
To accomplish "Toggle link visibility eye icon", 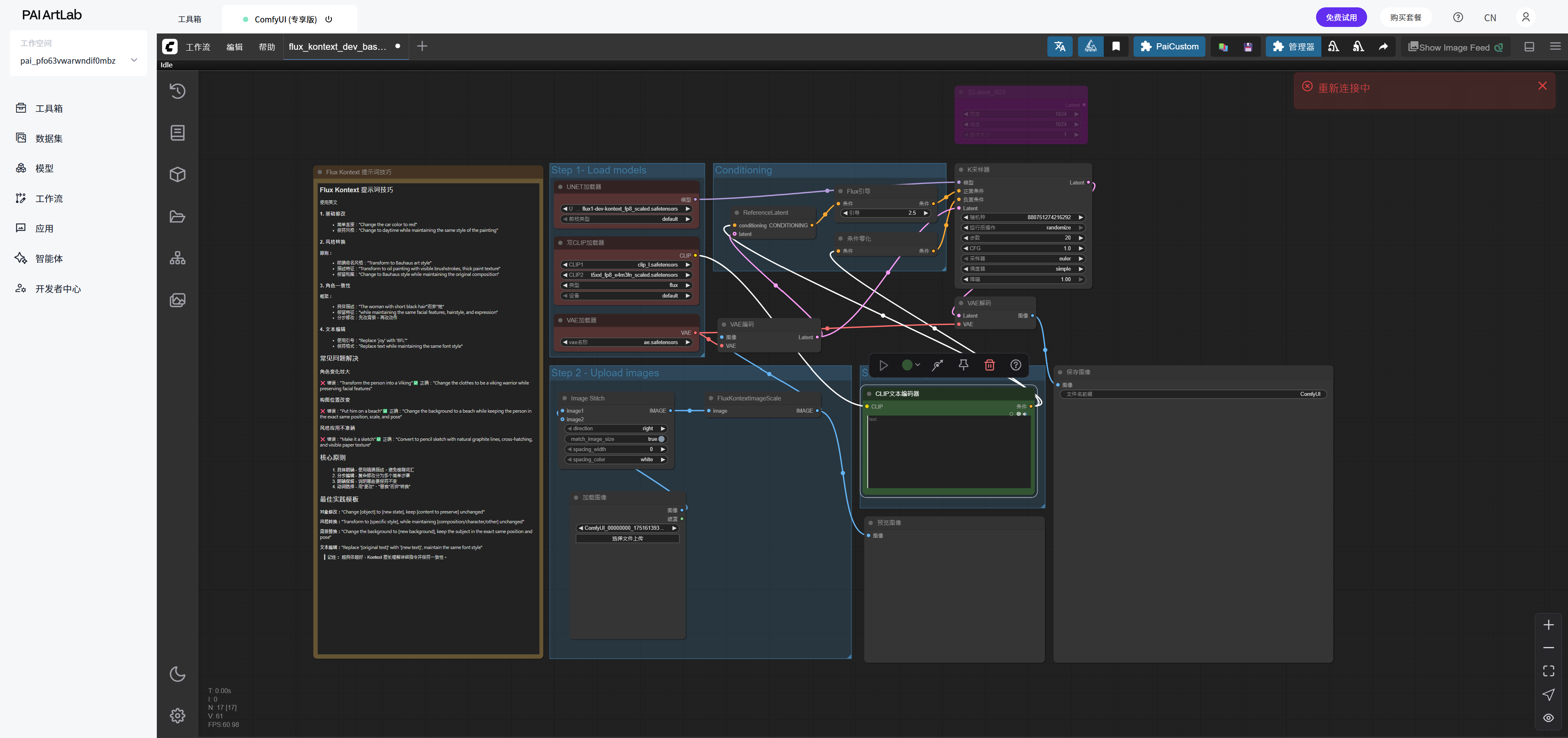I will (x=1548, y=717).
